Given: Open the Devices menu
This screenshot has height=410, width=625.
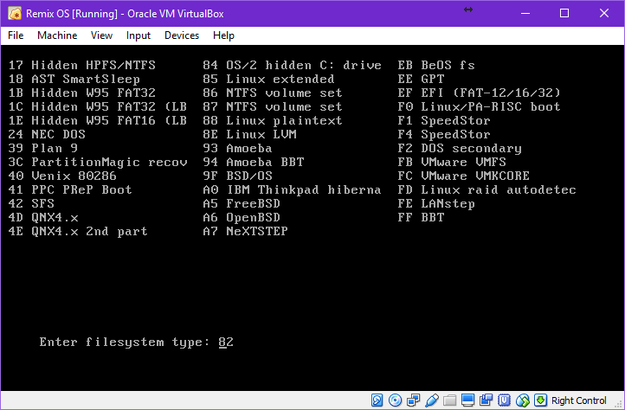Looking at the screenshot, I should [x=181, y=35].
